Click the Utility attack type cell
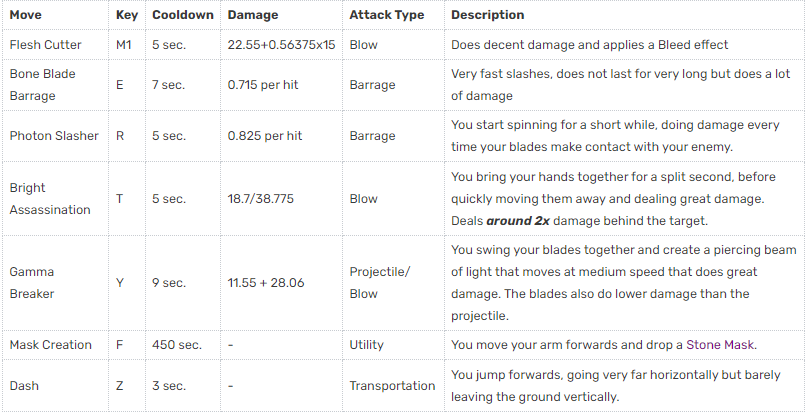This screenshot has width=811, height=415. (366, 345)
